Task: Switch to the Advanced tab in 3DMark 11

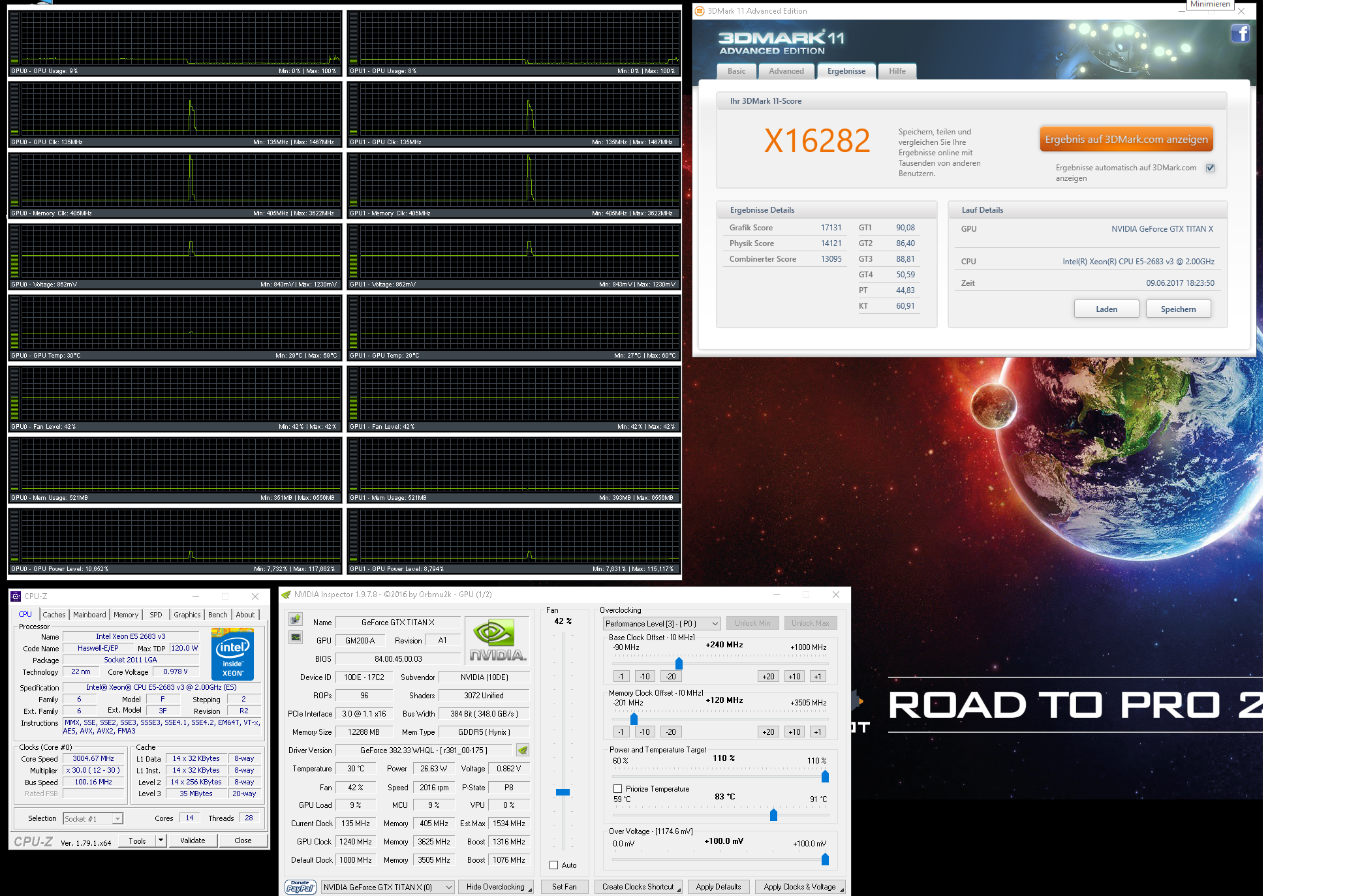Action: pos(786,71)
